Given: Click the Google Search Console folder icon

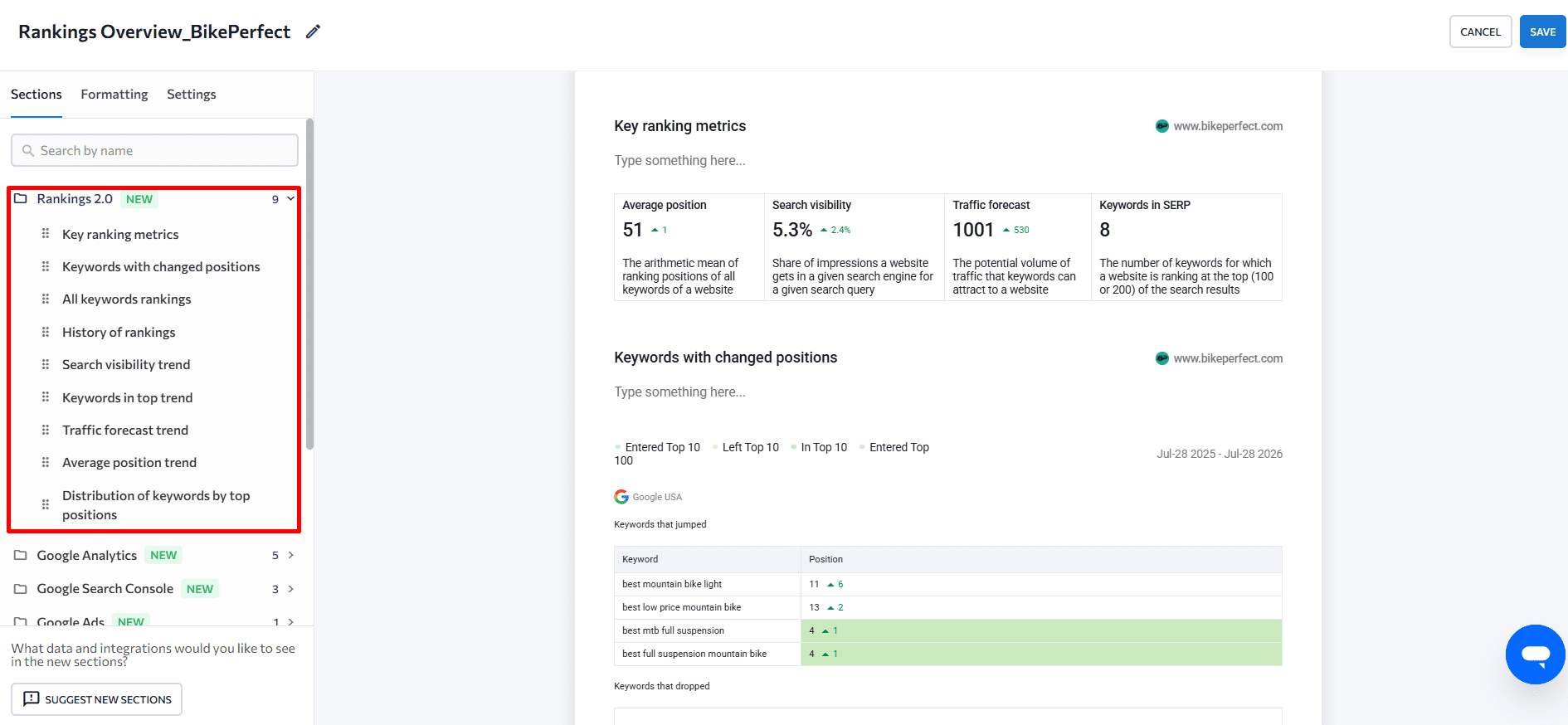Looking at the screenshot, I should coord(21,589).
